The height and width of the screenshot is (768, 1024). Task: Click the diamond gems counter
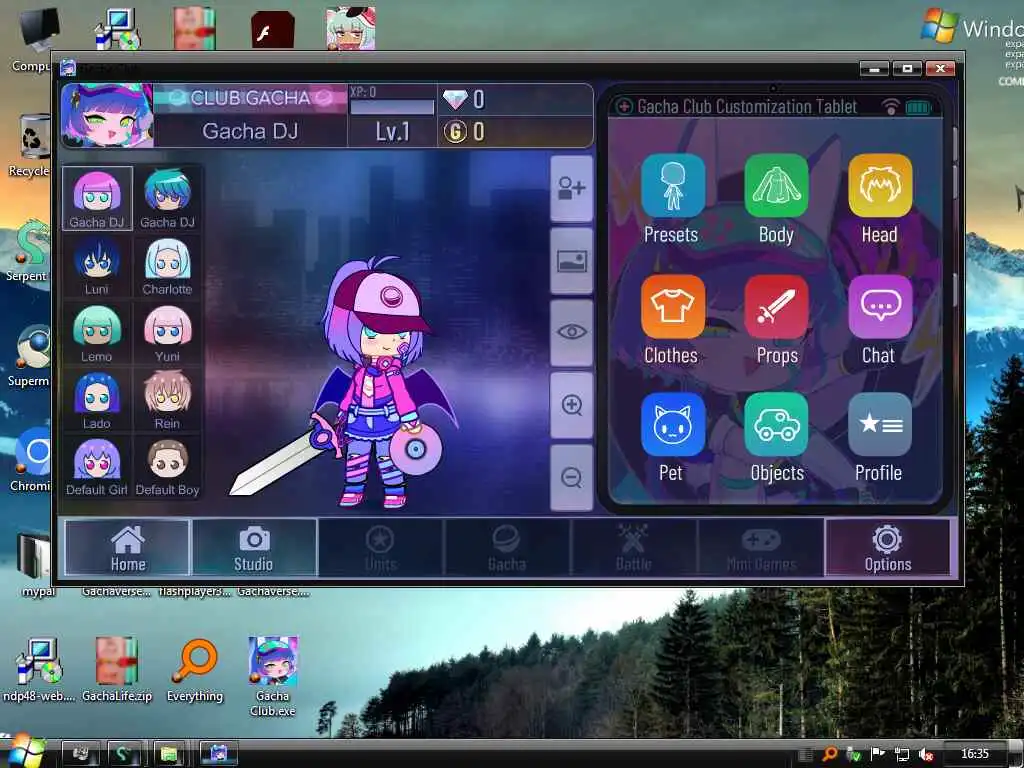coord(464,99)
